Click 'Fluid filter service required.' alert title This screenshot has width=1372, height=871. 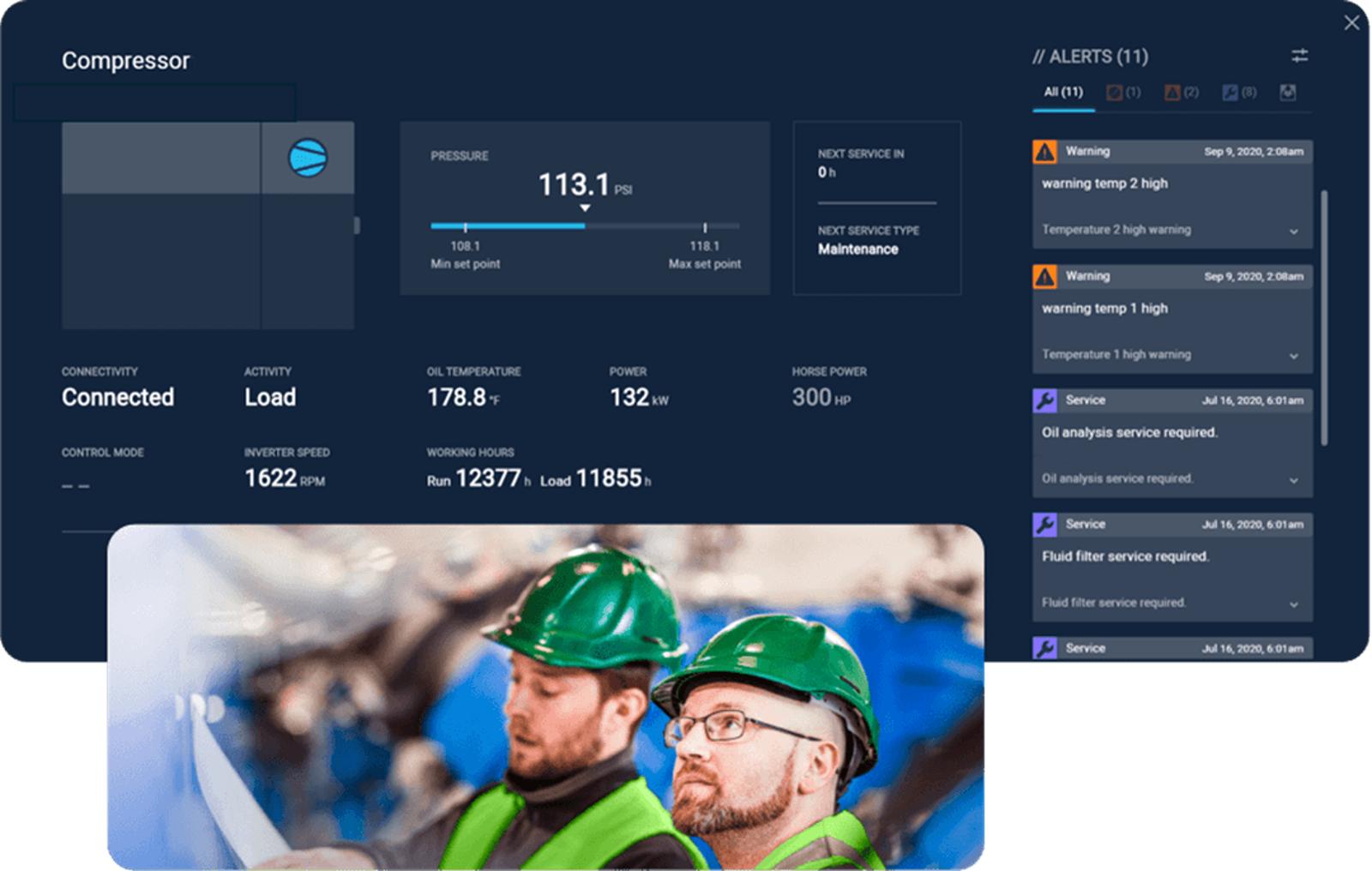pyautogui.click(x=1125, y=557)
